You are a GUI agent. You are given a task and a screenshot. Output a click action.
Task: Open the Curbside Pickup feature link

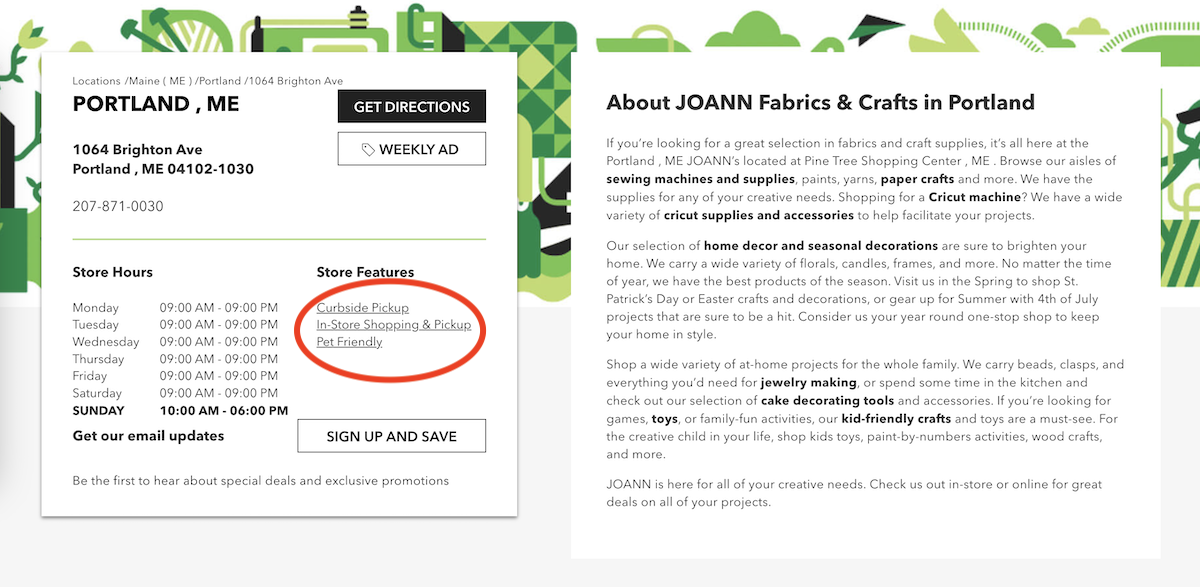point(362,308)
